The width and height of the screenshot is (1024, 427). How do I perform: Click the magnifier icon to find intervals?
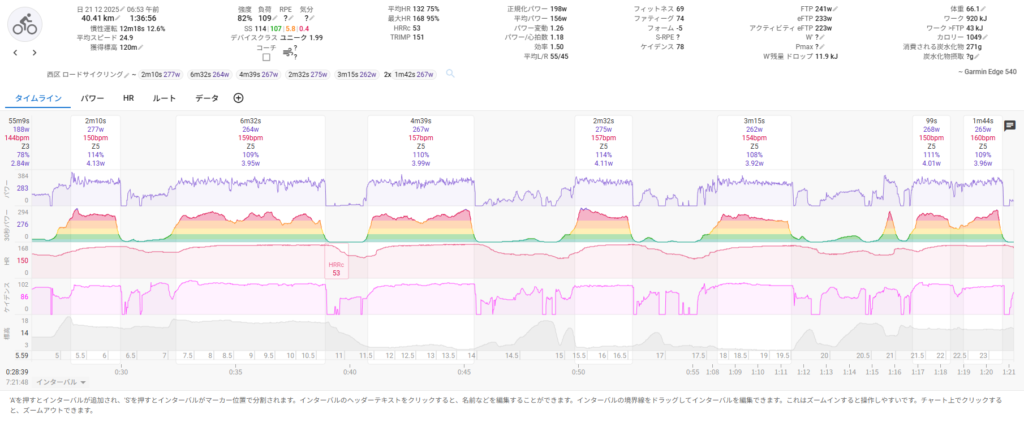[450, 74]
